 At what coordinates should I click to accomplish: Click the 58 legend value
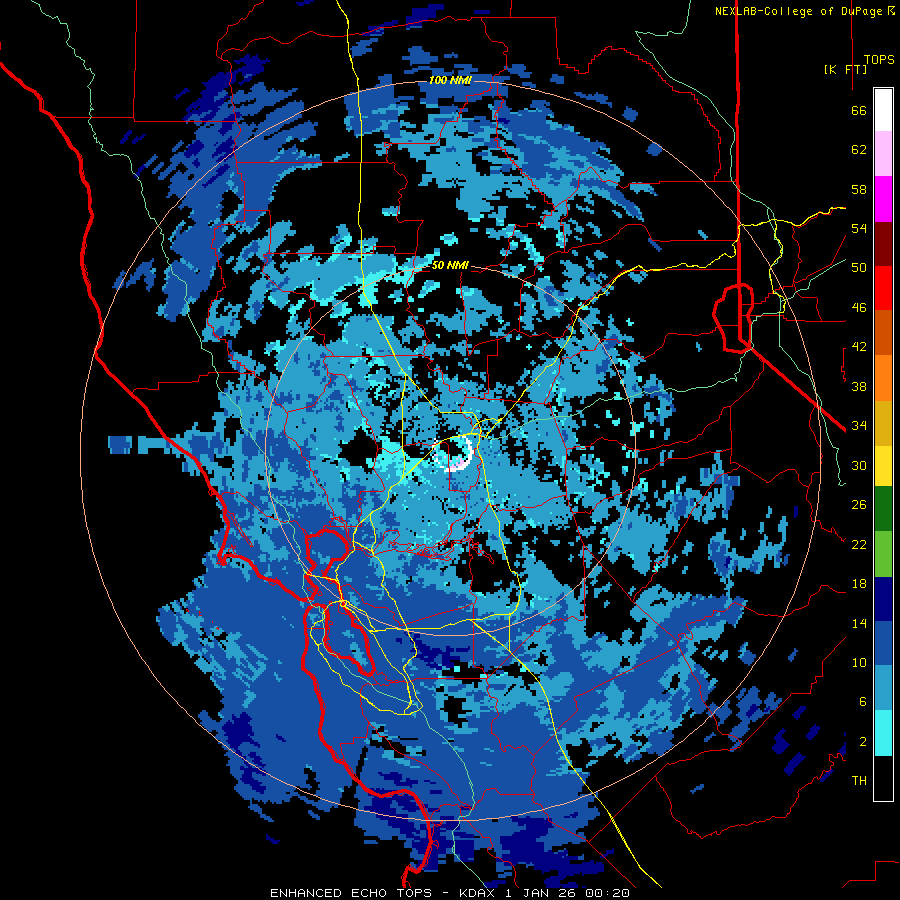tap(859, 189)
